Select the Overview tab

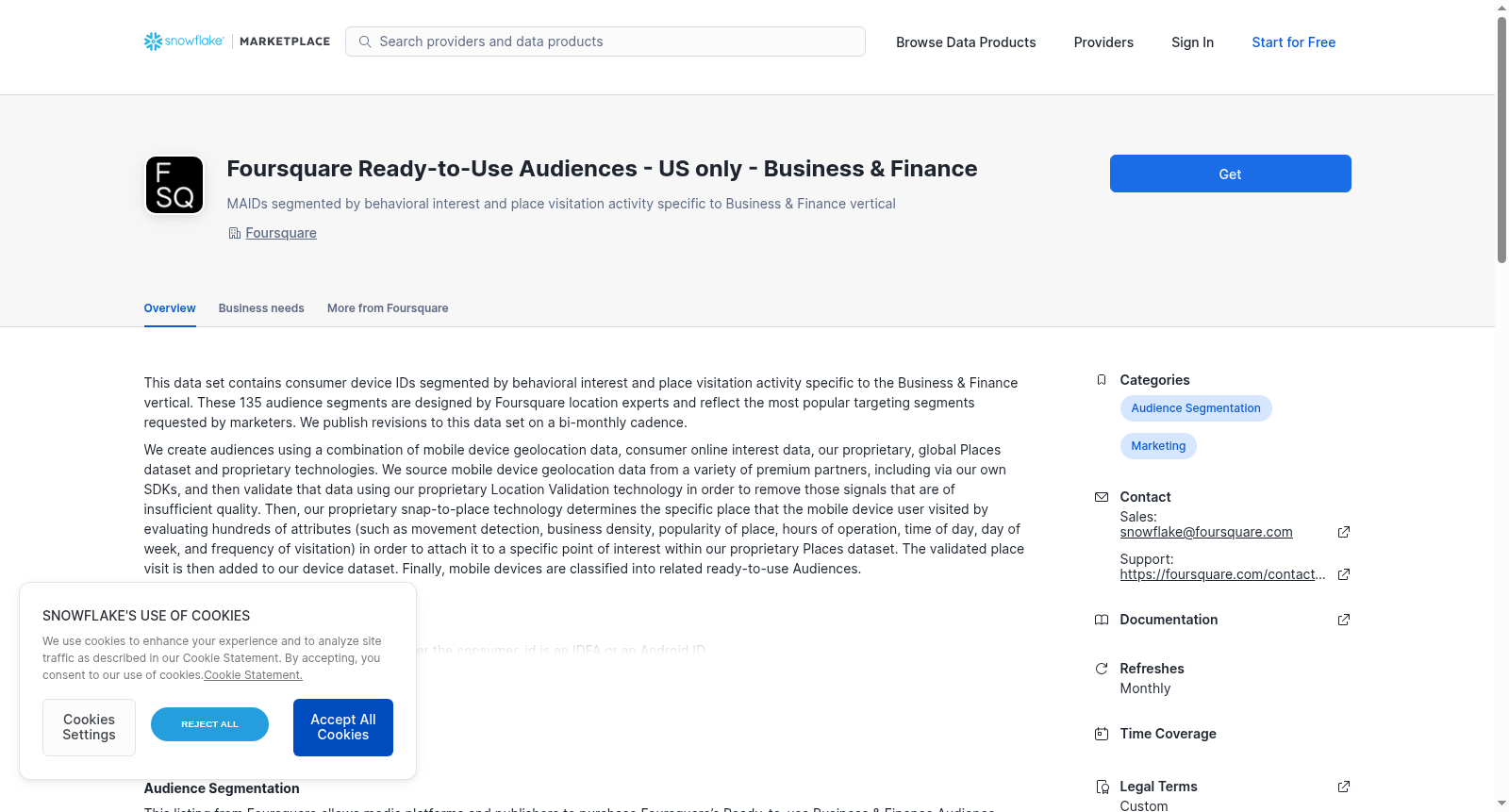pos(170,308)
